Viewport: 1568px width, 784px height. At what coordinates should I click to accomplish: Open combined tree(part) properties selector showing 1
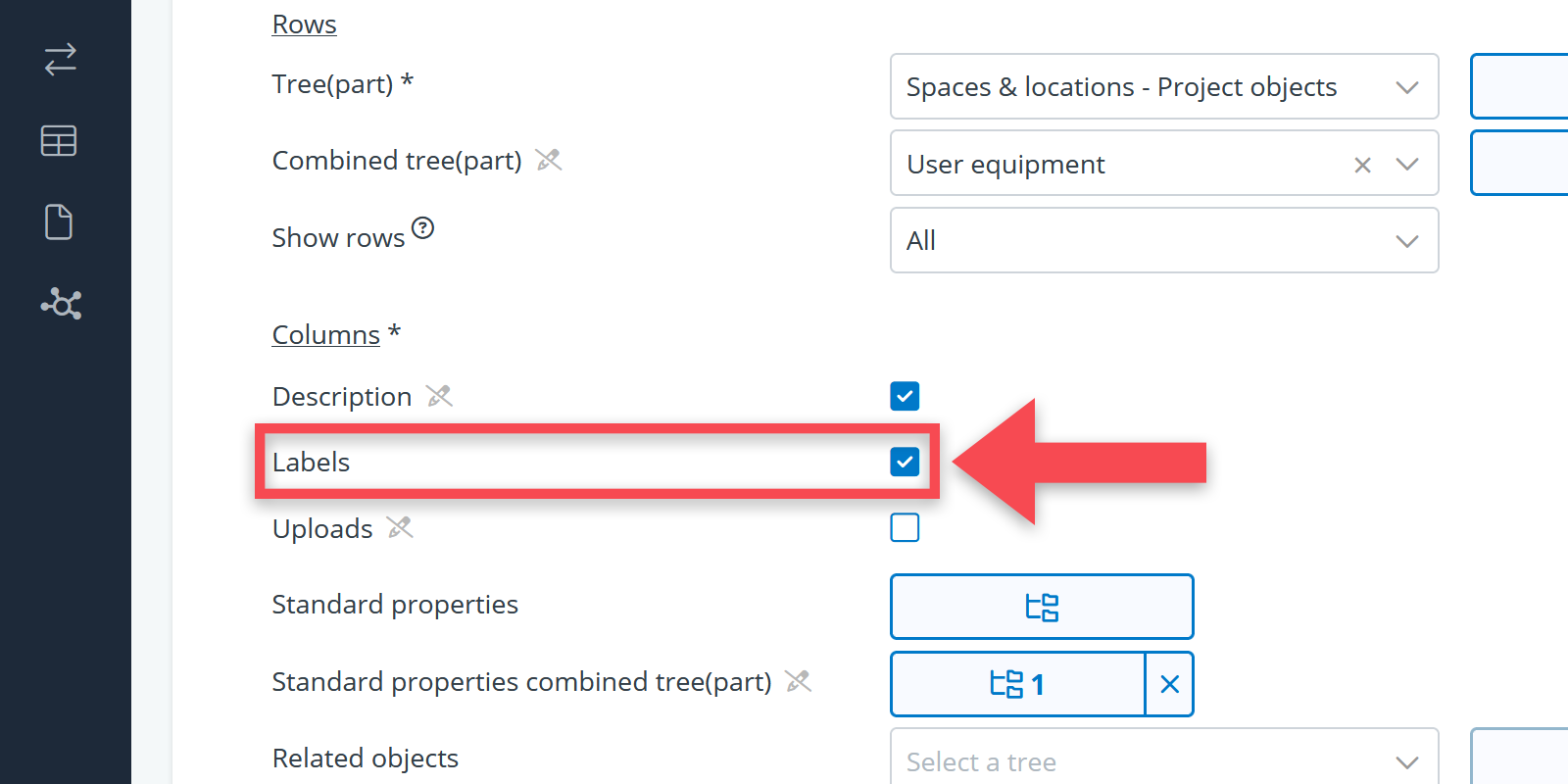tap(1017, 684)
